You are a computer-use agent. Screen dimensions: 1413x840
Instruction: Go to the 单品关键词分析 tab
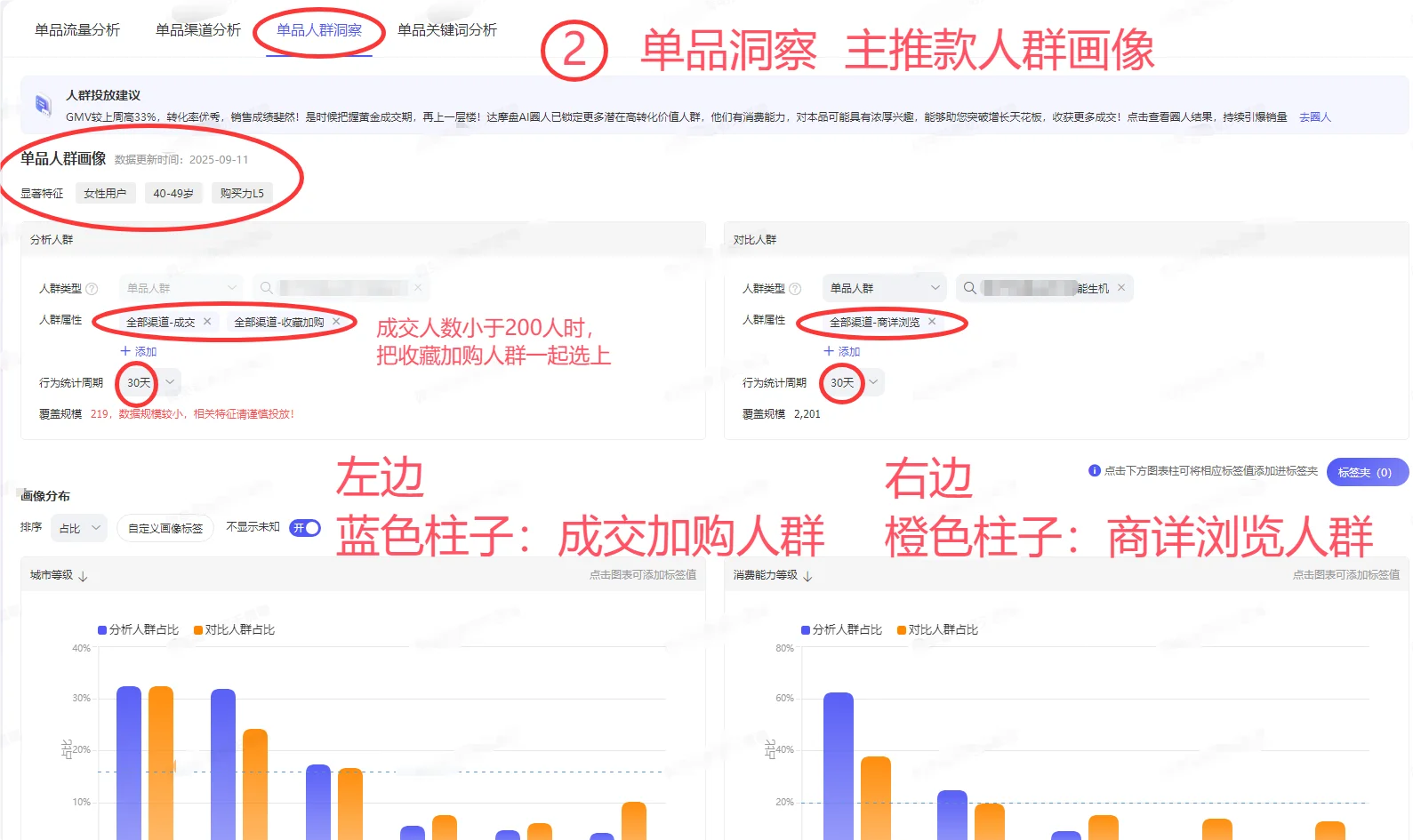coord(447,30)
